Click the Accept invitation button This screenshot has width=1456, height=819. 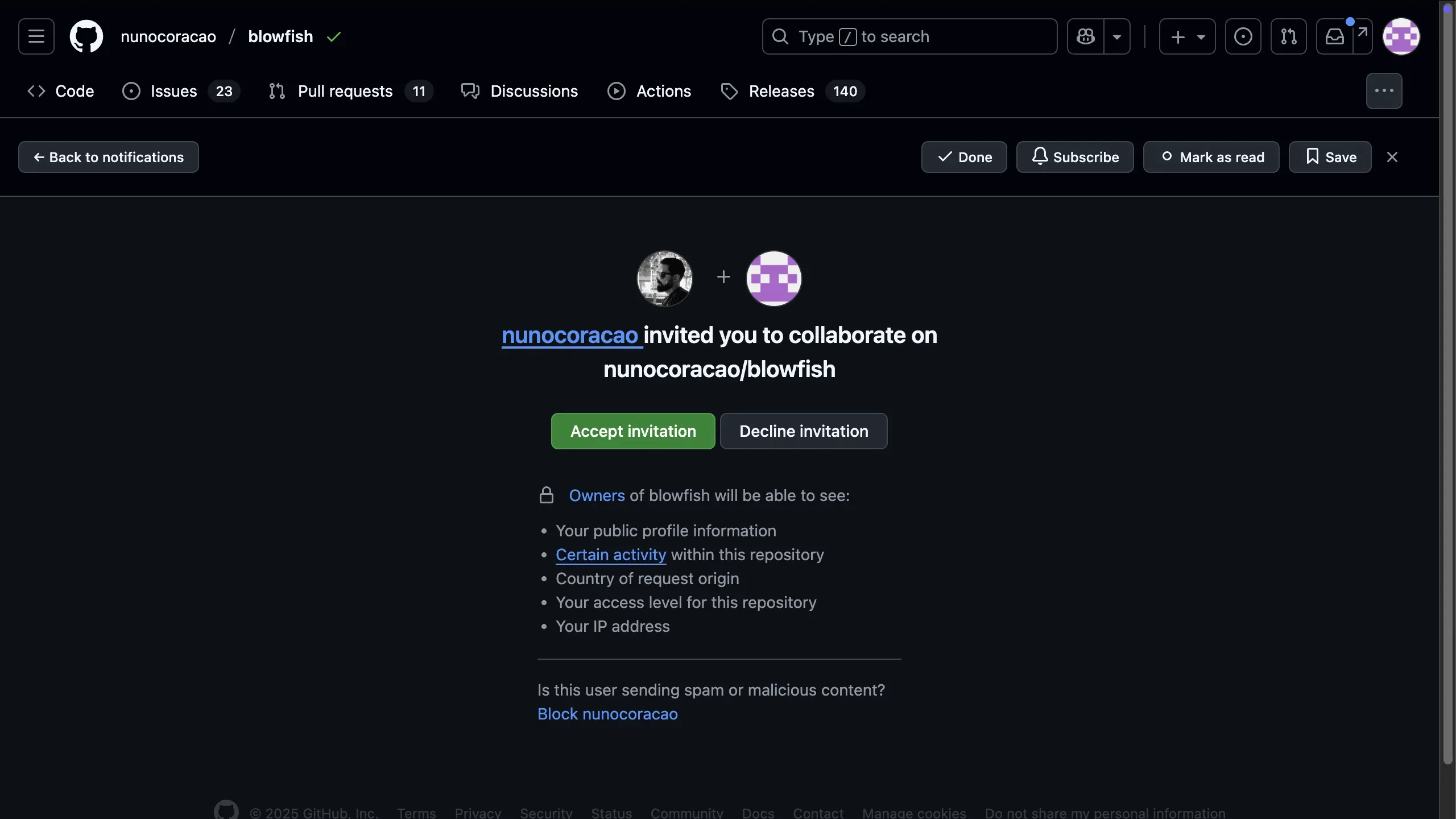pyautogui.click(x=632, y=431)
